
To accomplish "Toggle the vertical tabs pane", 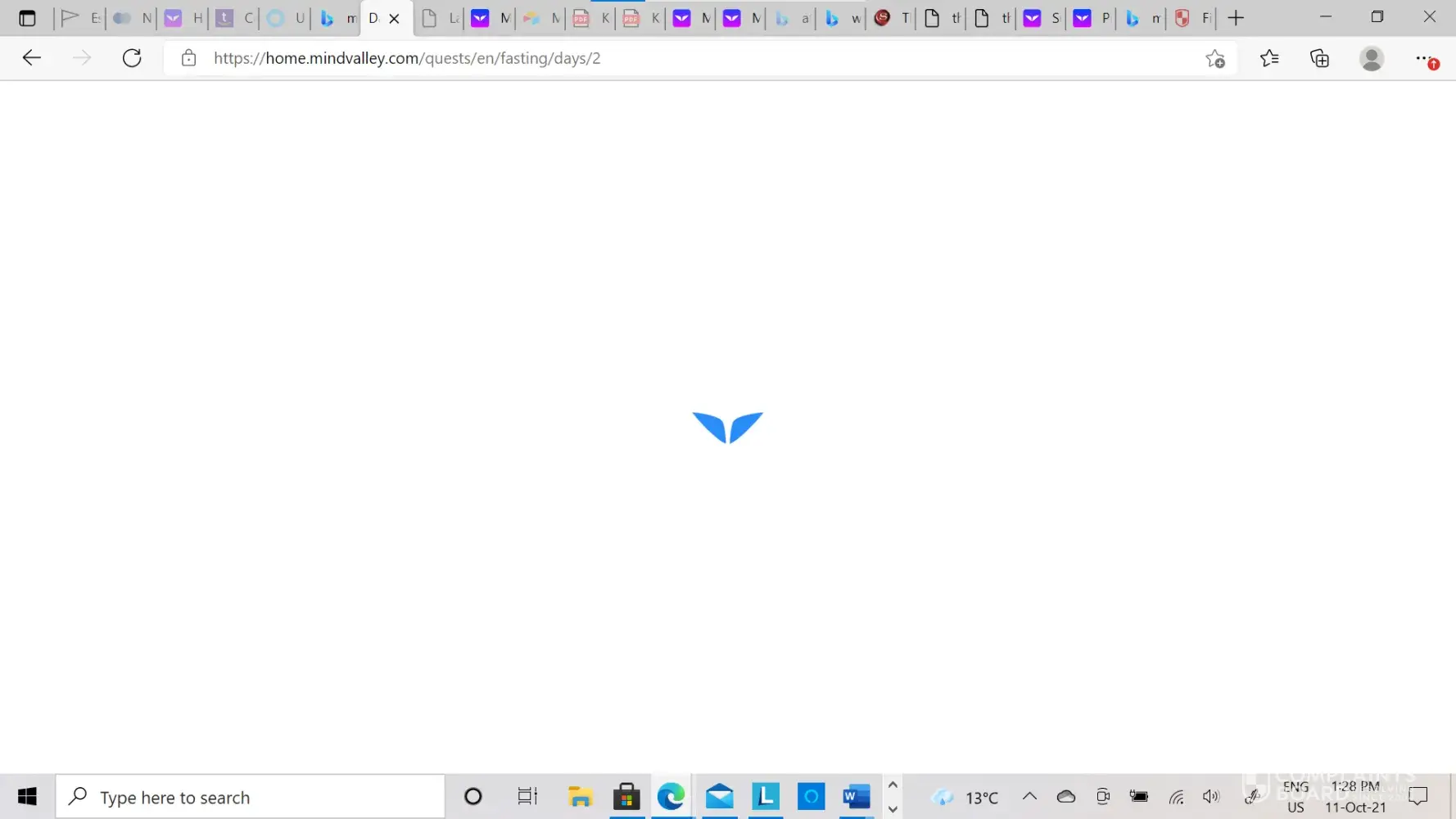I will tap(27, 18).
